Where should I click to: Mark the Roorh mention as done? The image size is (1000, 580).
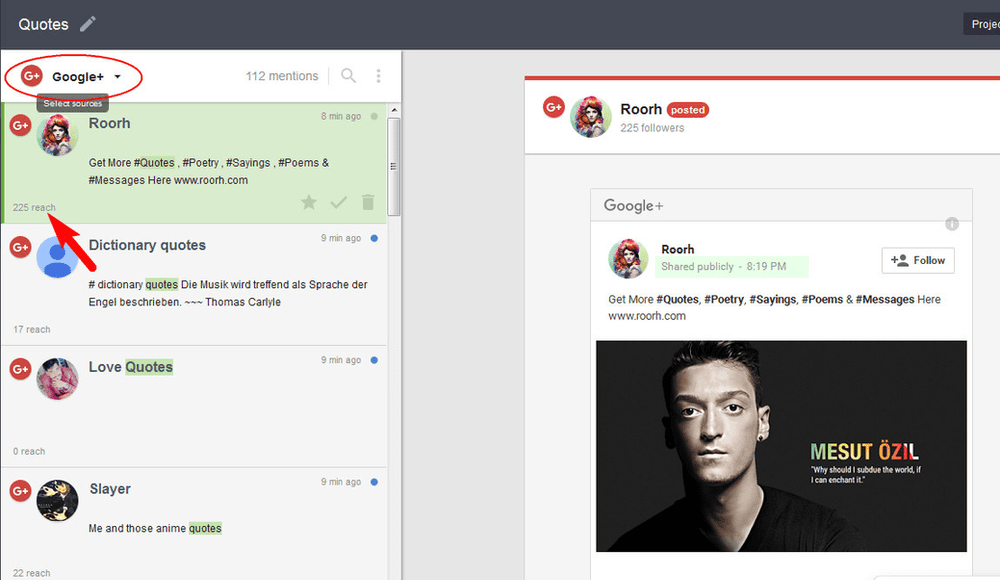[339, 202]
